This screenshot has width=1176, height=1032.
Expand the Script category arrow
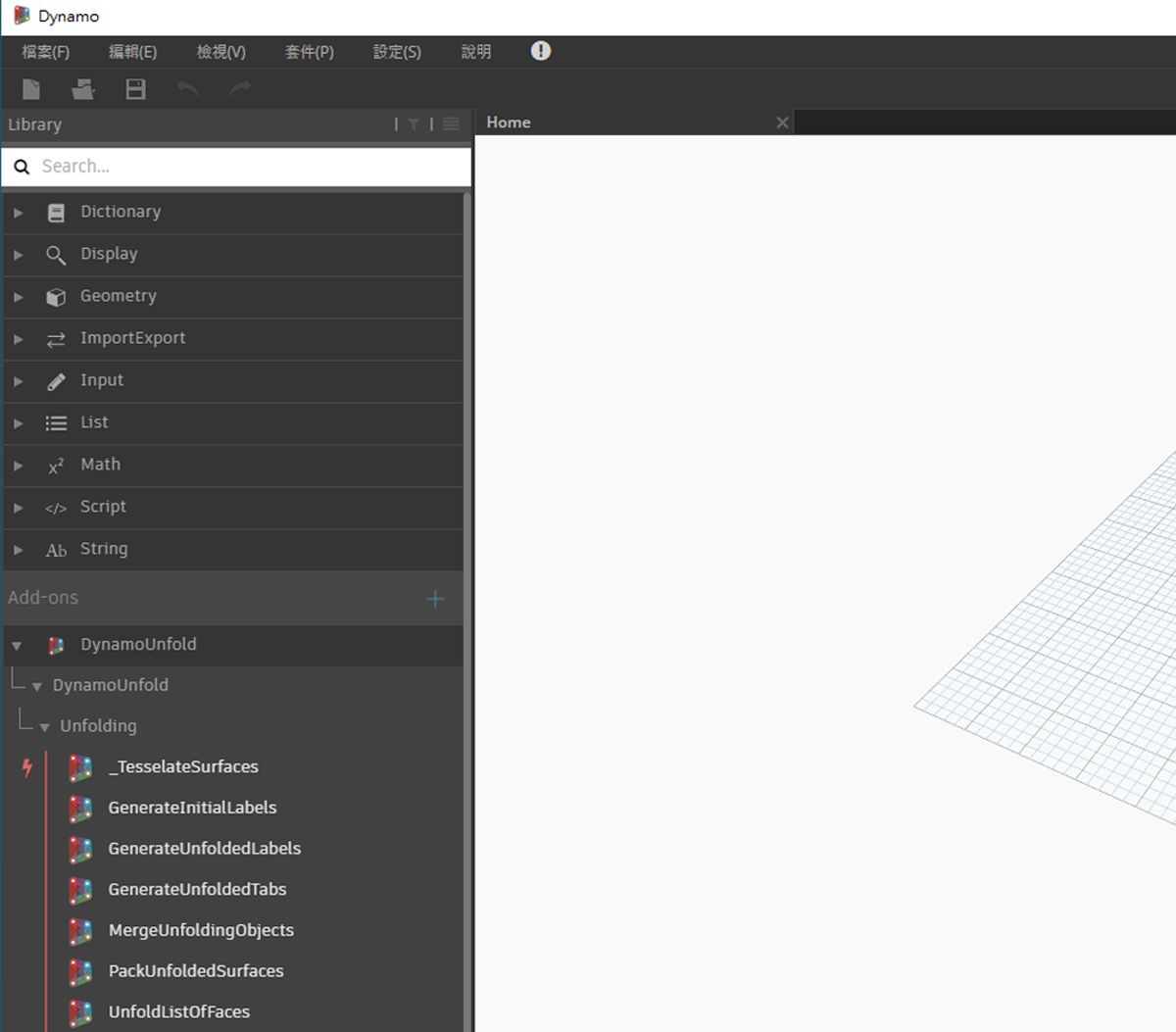point(18,508)
